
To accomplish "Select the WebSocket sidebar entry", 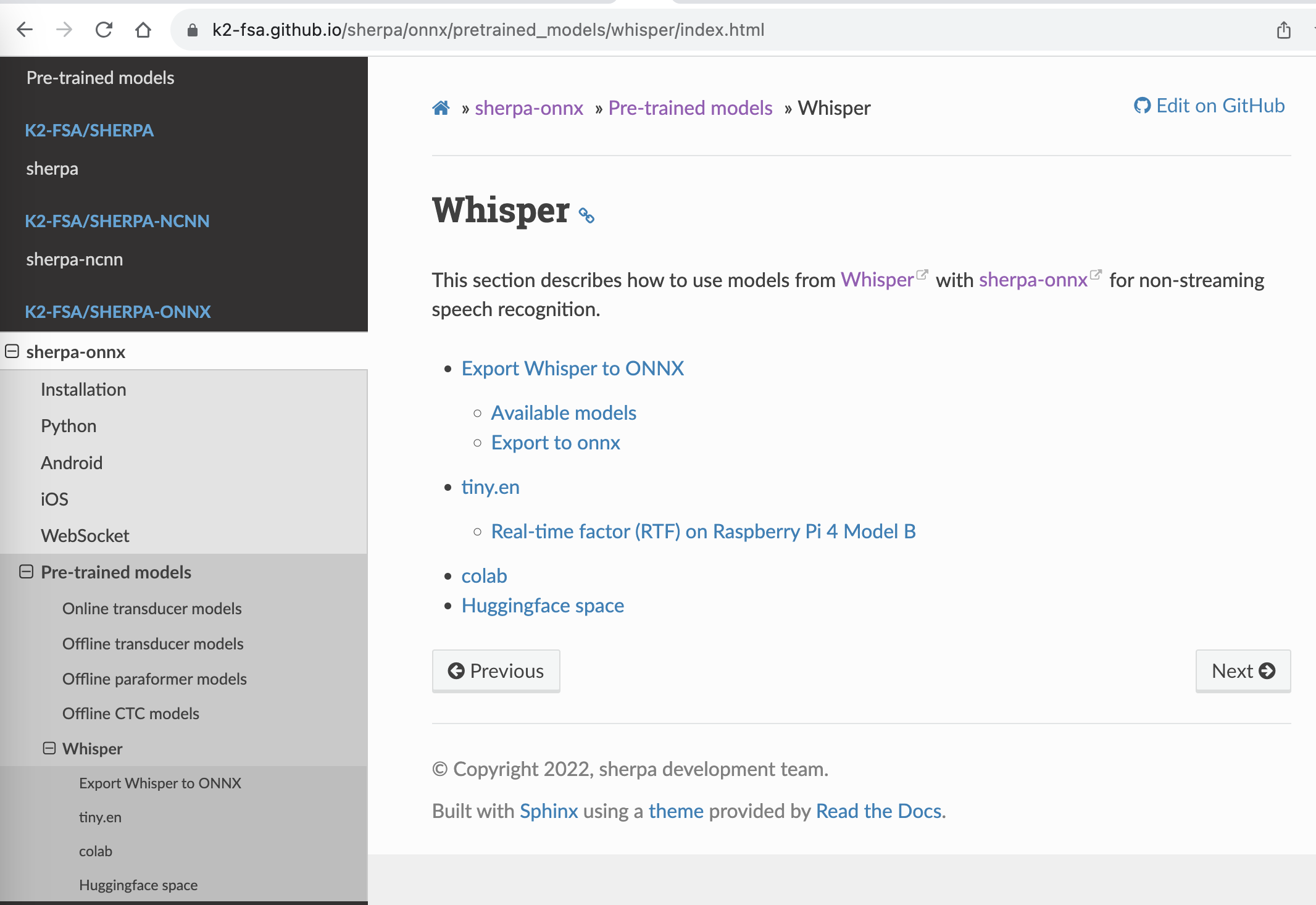I will (x=85, y=535).
